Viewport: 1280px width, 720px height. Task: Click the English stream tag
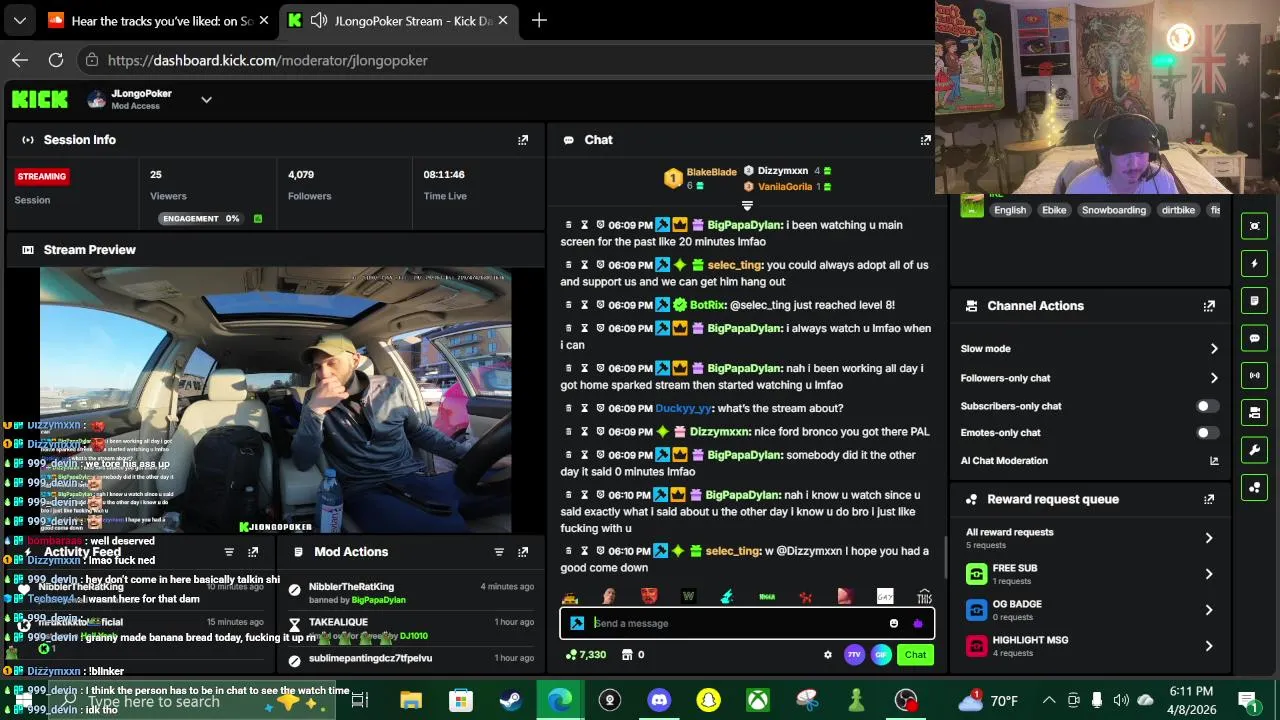point(1010,210)
